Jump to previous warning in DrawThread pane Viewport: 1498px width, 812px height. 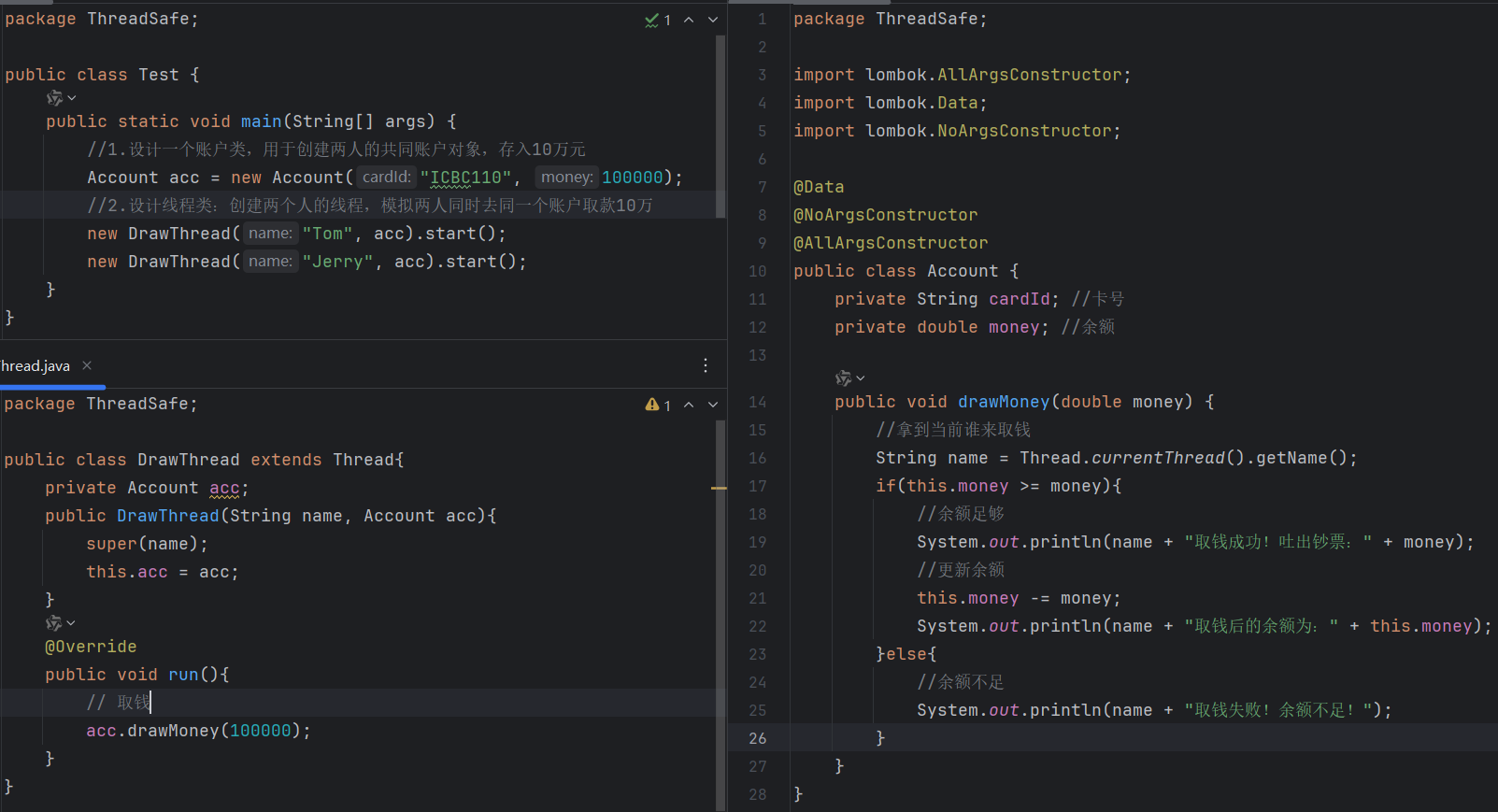pyautogui.click(x=689, y=405)
